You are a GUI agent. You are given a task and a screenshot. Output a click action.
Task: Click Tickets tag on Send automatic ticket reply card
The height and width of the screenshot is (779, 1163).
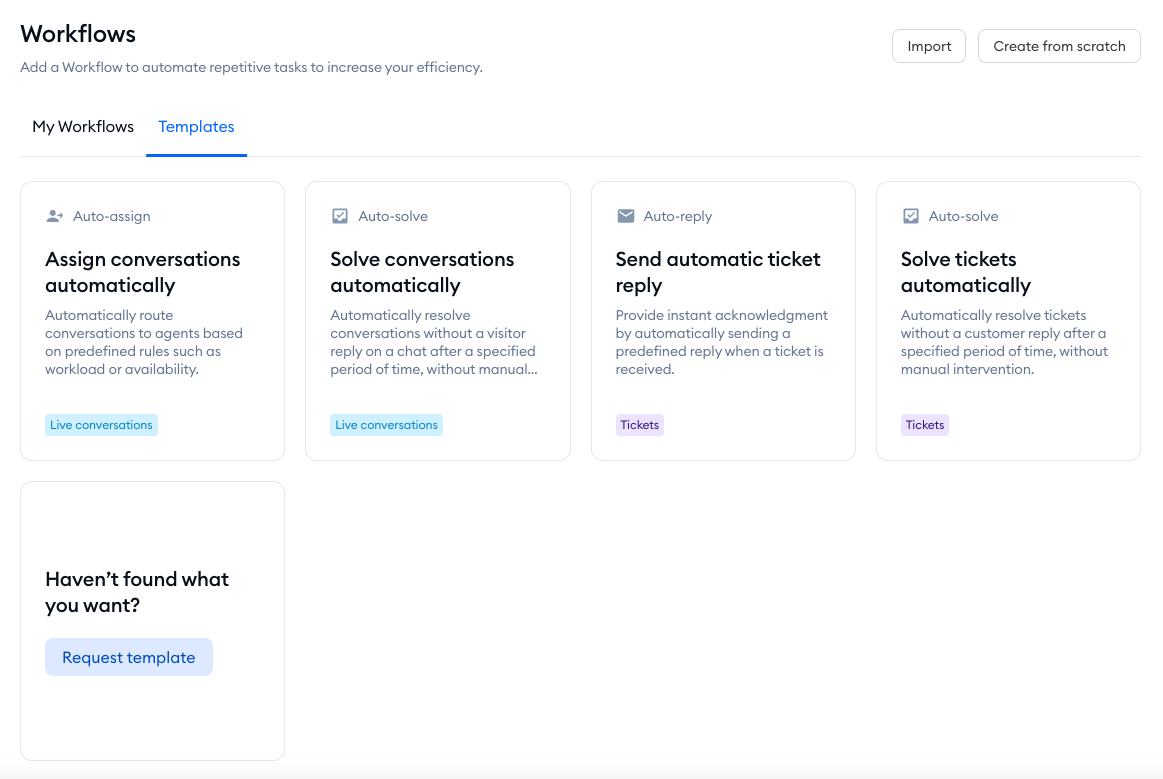(x=640, y=425)
